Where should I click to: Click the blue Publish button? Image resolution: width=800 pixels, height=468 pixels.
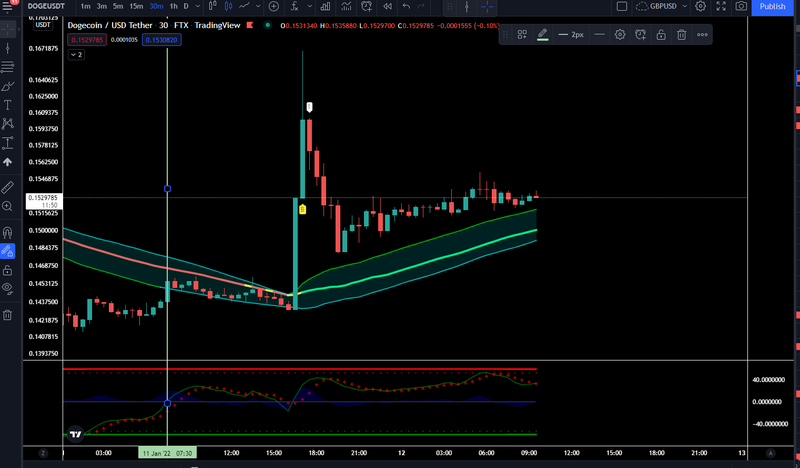click(772, 7)
